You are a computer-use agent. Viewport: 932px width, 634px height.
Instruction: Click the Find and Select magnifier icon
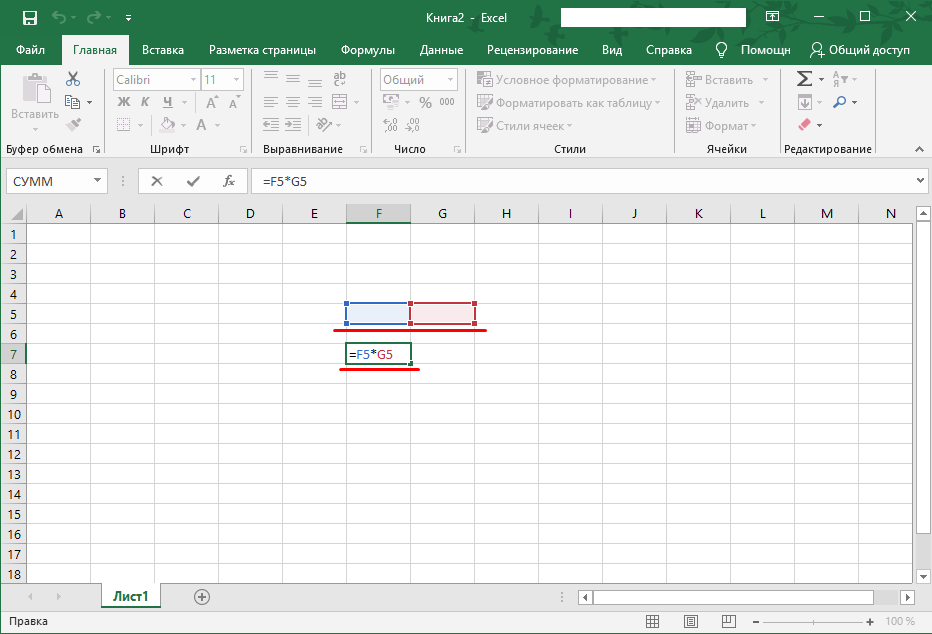click(839, 102)
